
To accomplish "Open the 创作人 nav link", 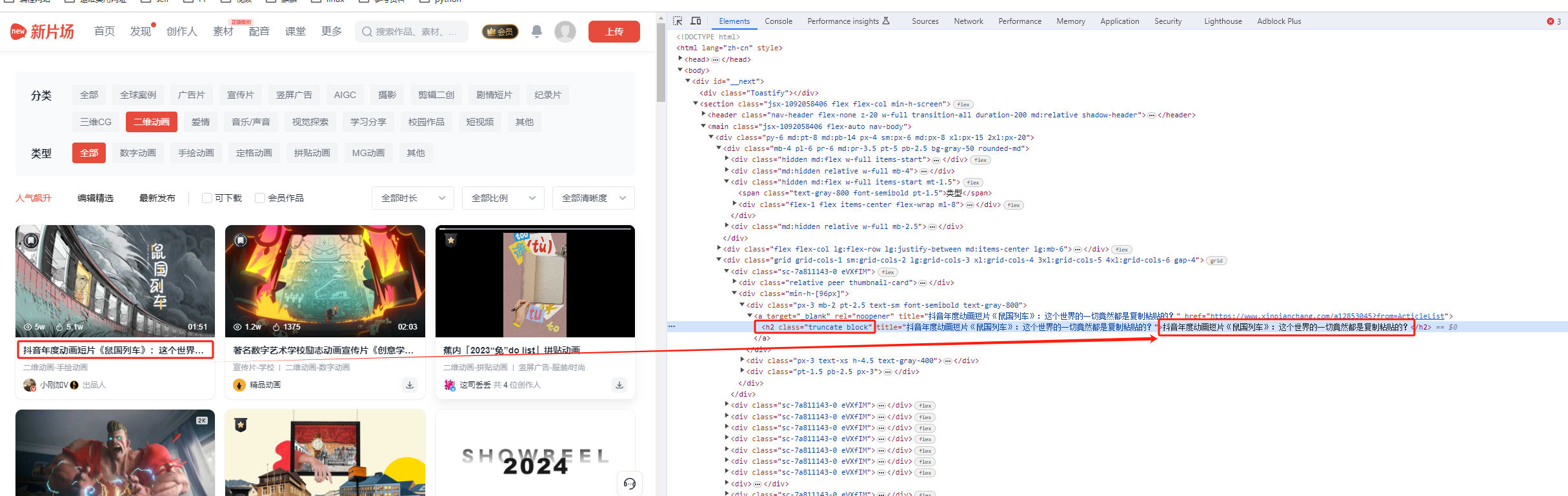I will (x=182, y=32).
